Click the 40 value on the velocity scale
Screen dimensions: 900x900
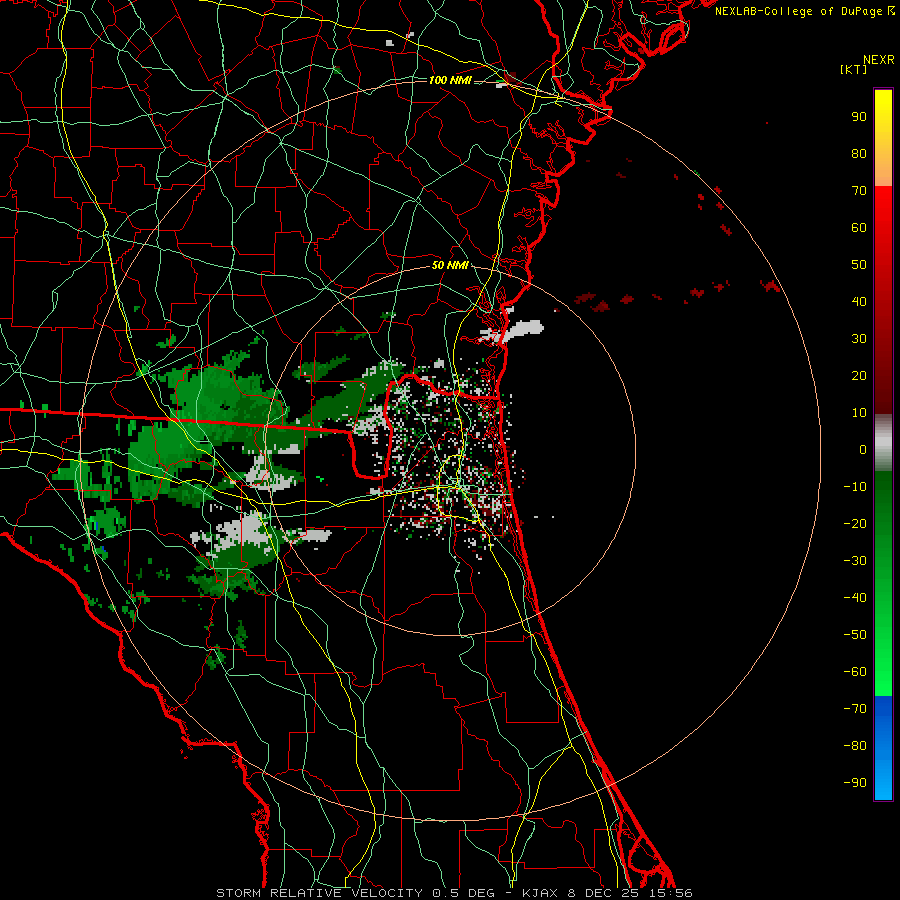(x=859, y=302)
